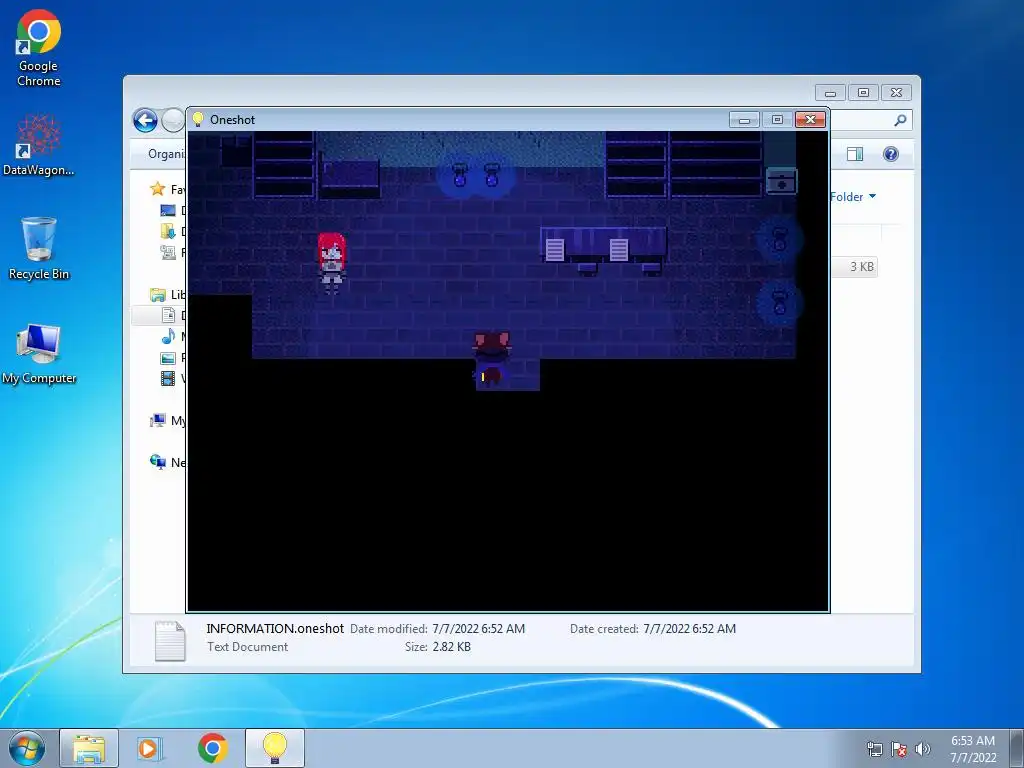
Task: Click the INFORMATION.oneshot file name in details pane
Action: point(275,628)
